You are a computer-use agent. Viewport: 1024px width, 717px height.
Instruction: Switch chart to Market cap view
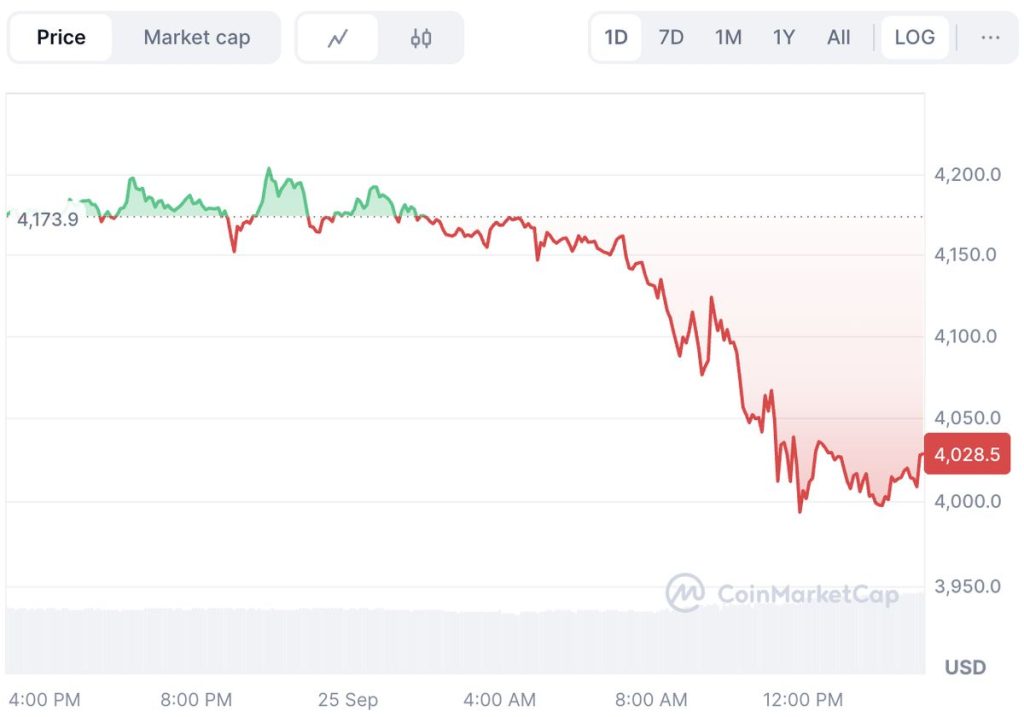pyautogui.click(x=196, y=37)
